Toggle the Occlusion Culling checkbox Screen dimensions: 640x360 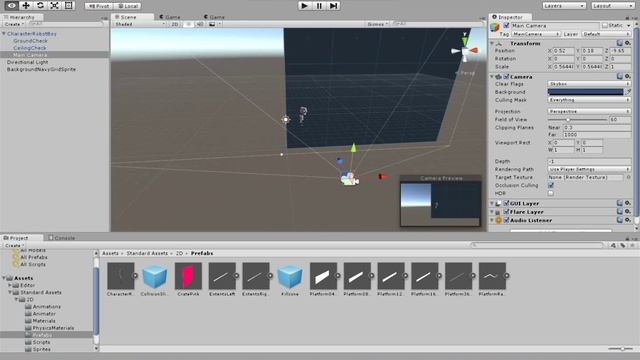coord(551,185)
